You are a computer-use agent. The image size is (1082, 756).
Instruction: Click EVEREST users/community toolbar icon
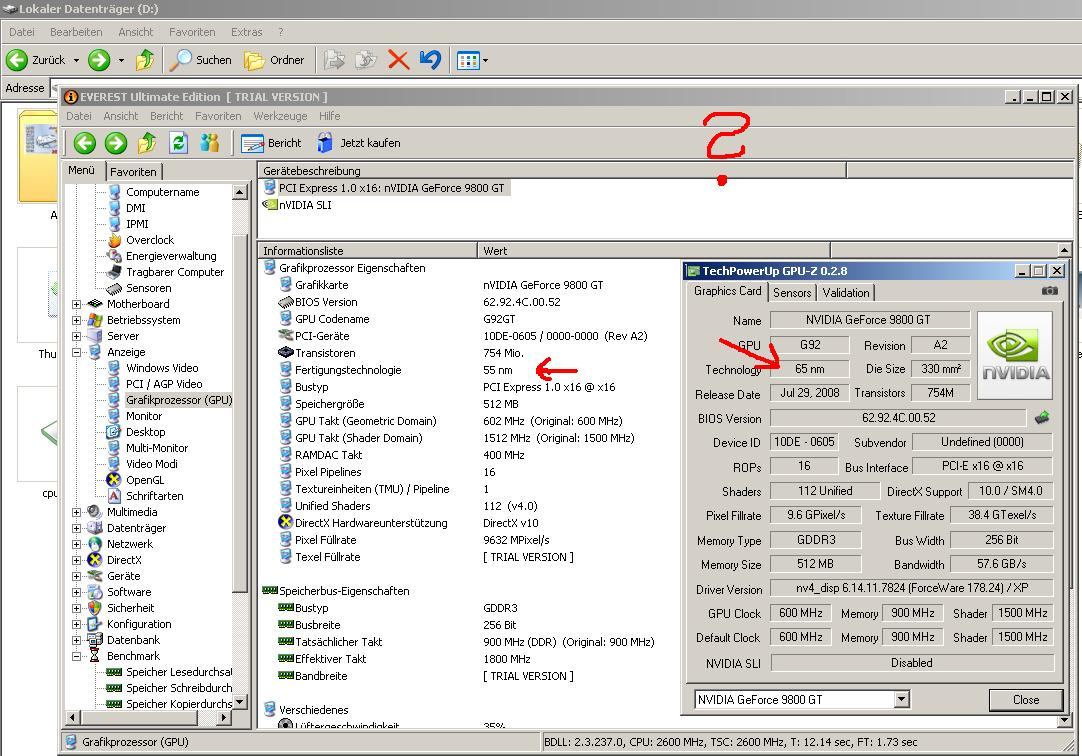(x=210, y=143)
